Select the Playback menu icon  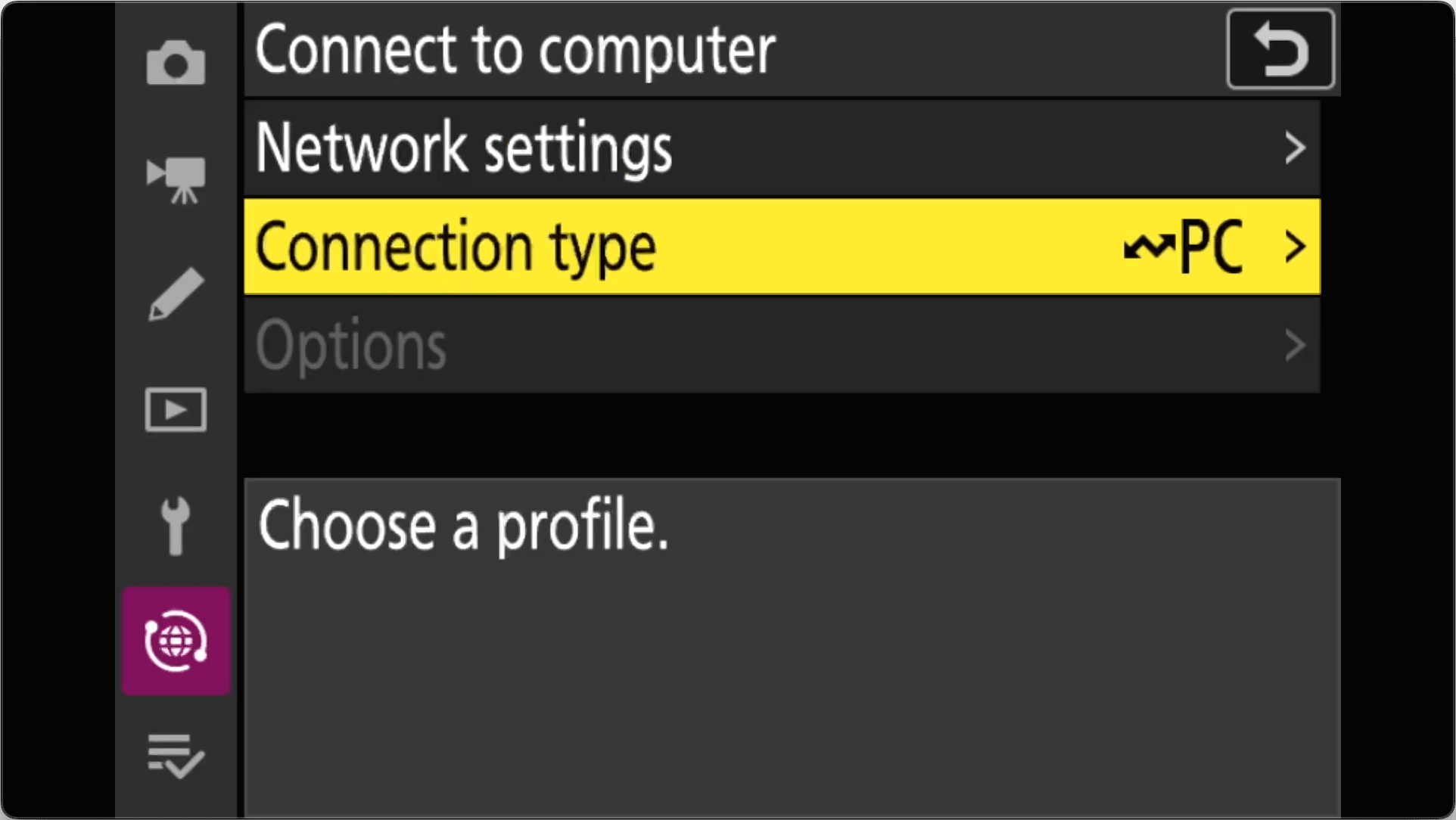pyautogui.click(x=176, y=409)
